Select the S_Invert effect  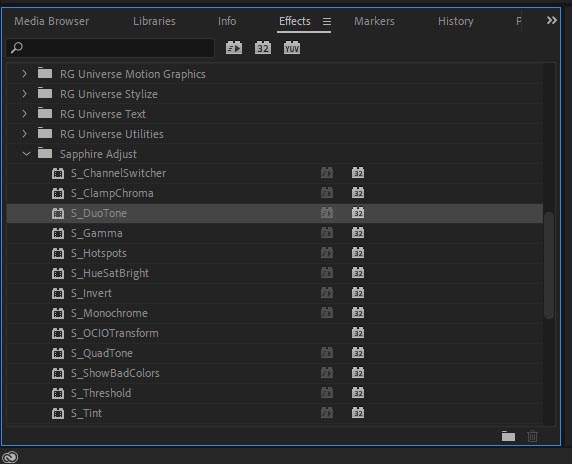91,294
